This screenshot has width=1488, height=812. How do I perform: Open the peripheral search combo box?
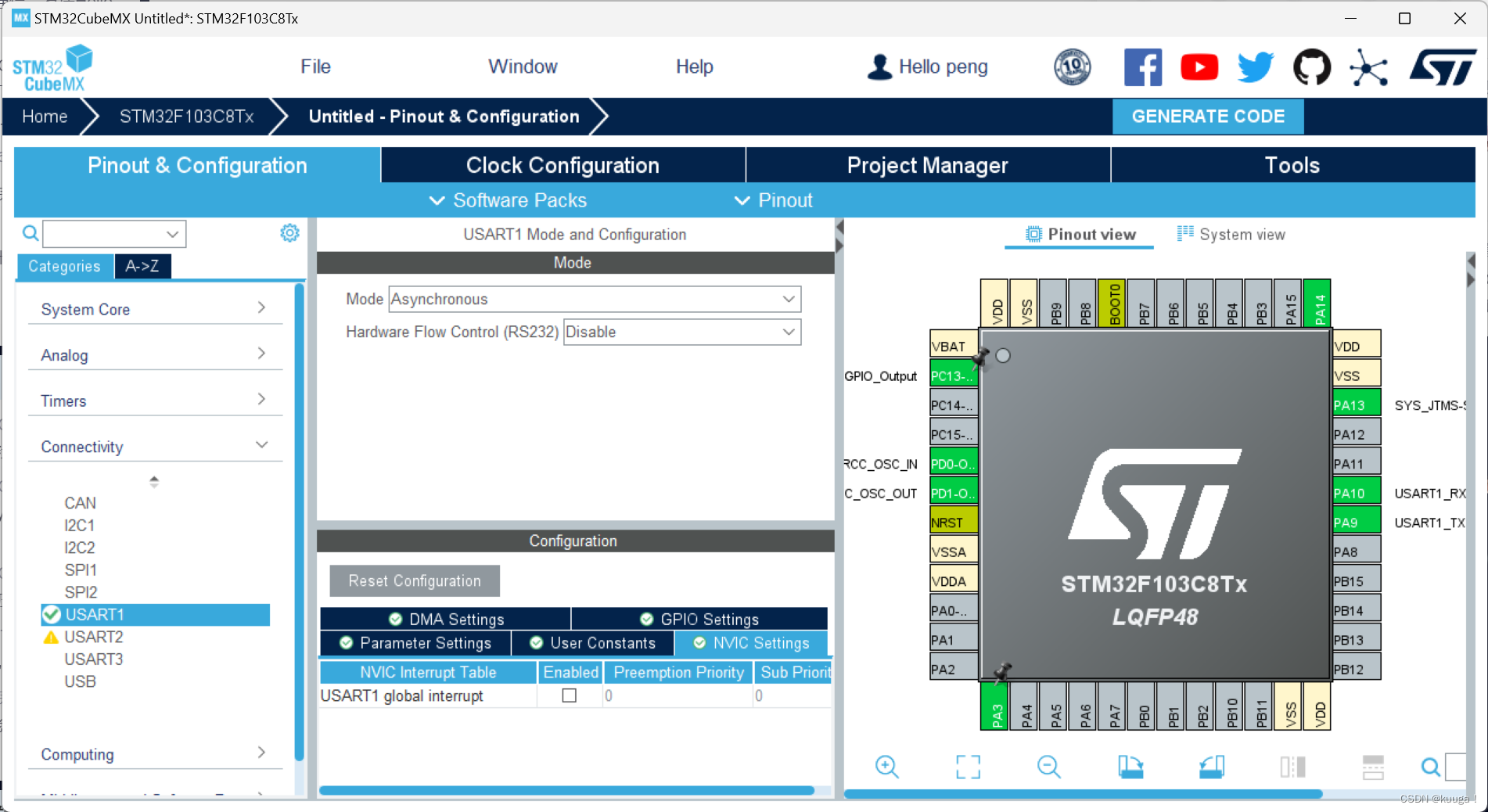pos(114,233)
